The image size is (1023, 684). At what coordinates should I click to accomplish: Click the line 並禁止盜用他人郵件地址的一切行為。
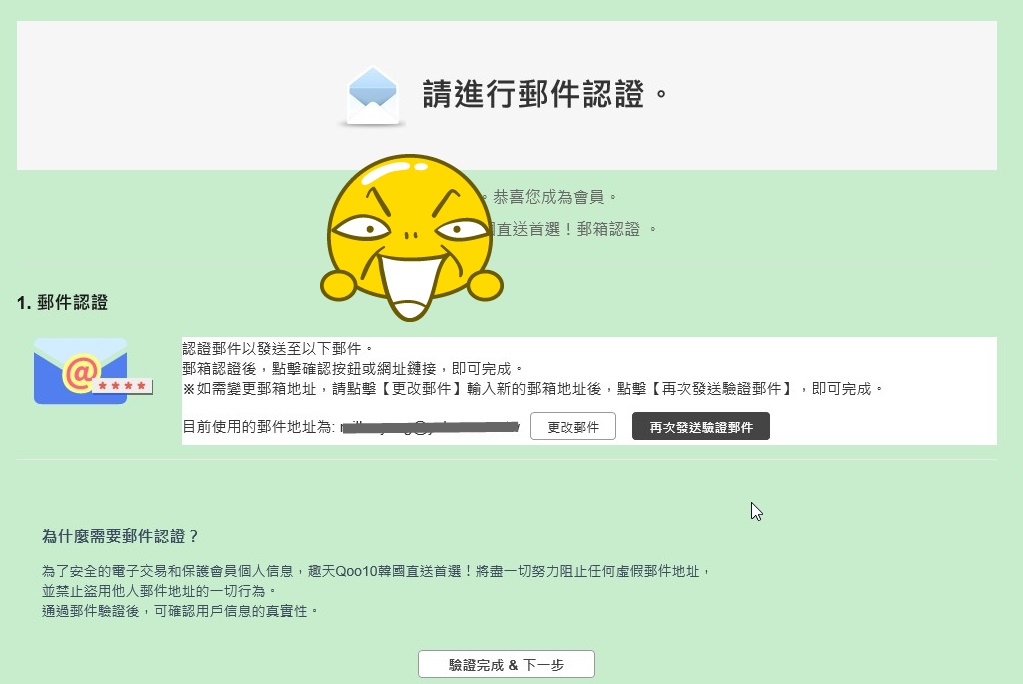coord(159,591)
